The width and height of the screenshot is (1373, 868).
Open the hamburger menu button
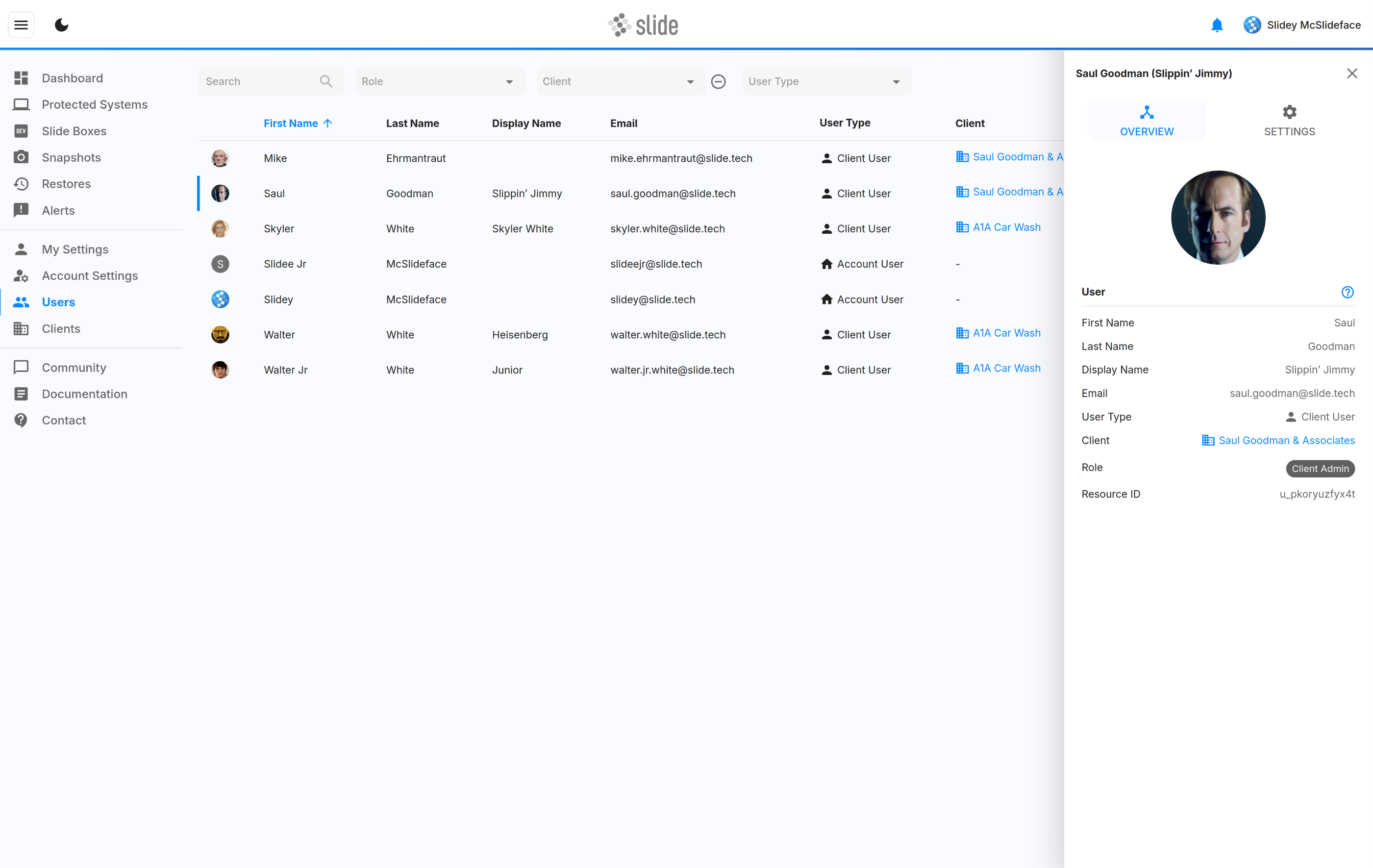tap(21, 25)
